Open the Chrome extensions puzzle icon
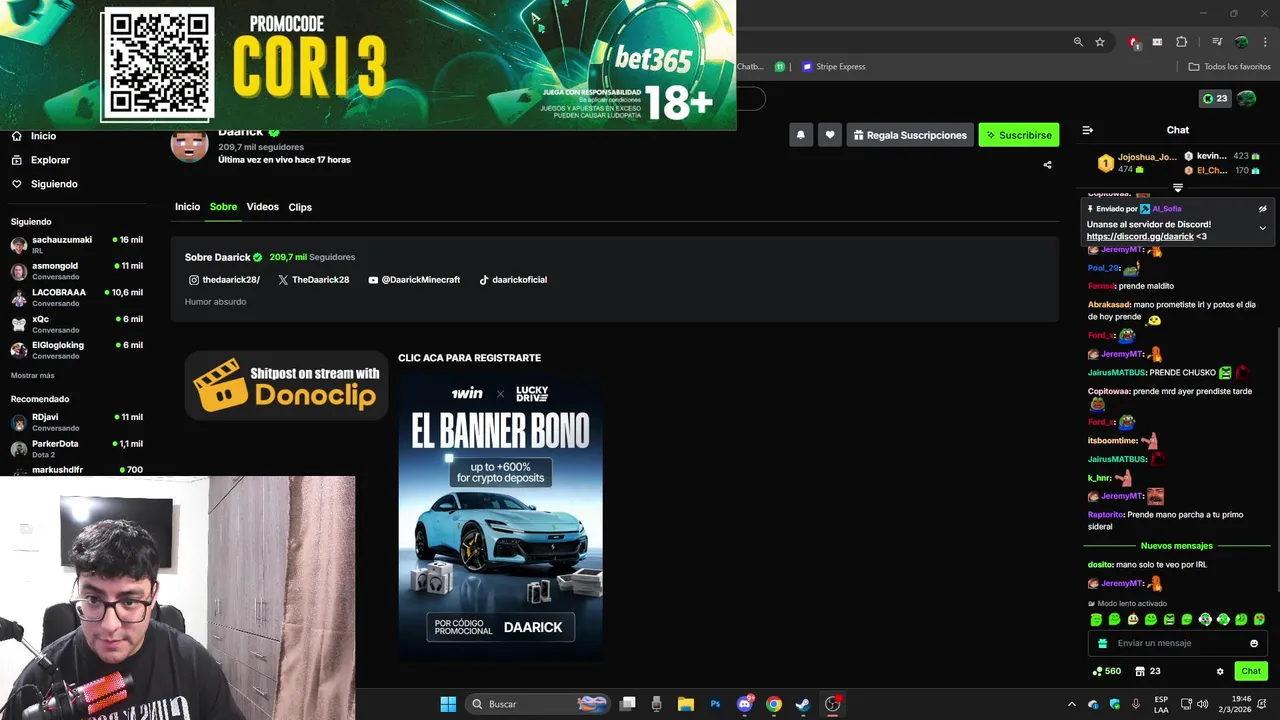Screen dimensions: 1280x720 click(1182, 42)
